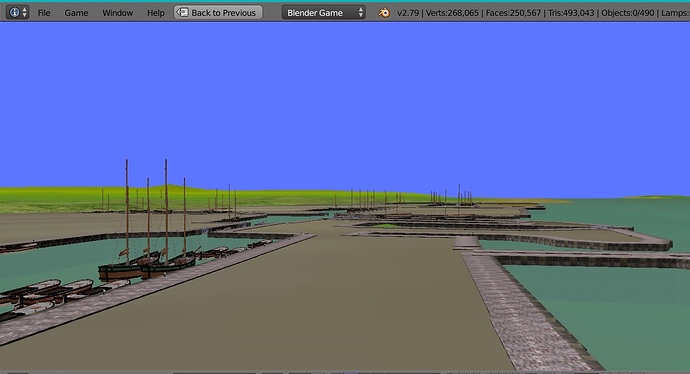This screenshot has height=374, width=690.
Task: Click the Info editor type icon
Action: point(14,12)
